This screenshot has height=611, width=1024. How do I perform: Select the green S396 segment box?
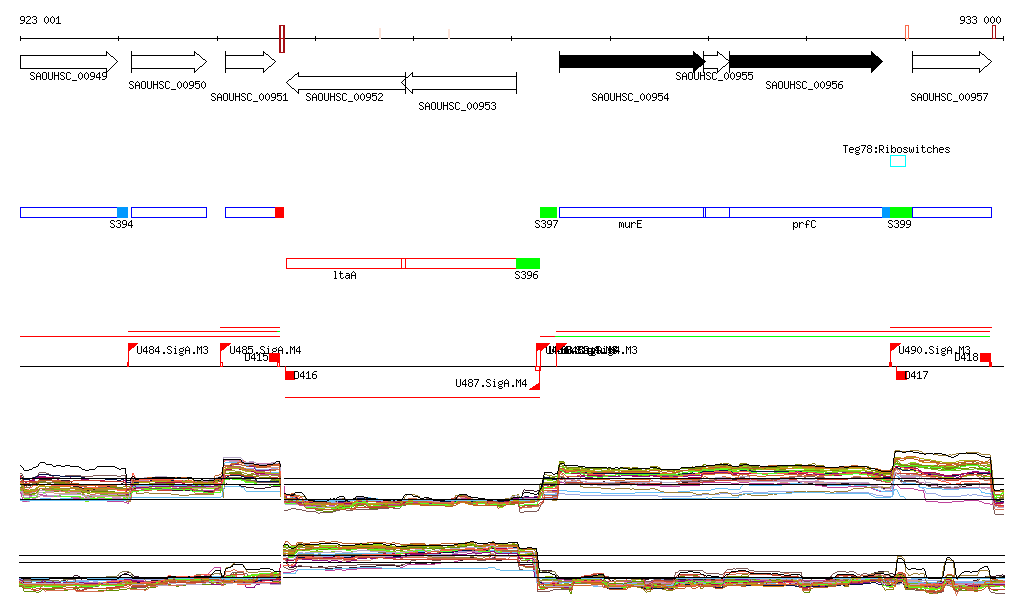[528, 264]
